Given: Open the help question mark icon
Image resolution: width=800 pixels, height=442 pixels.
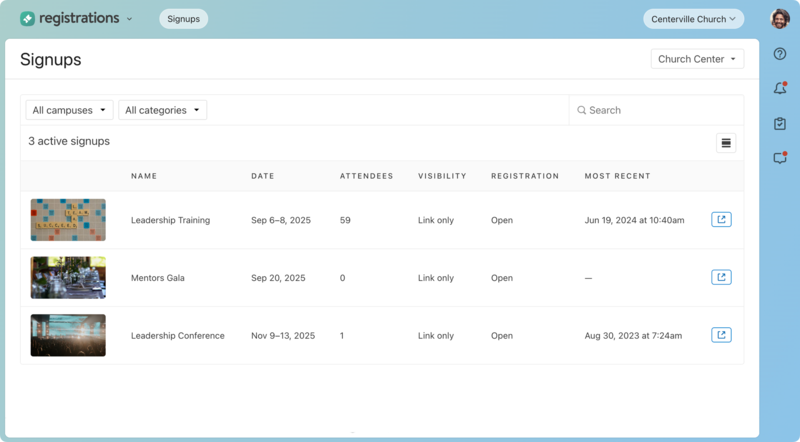Looking at the screenshot, I should [780, 54].
